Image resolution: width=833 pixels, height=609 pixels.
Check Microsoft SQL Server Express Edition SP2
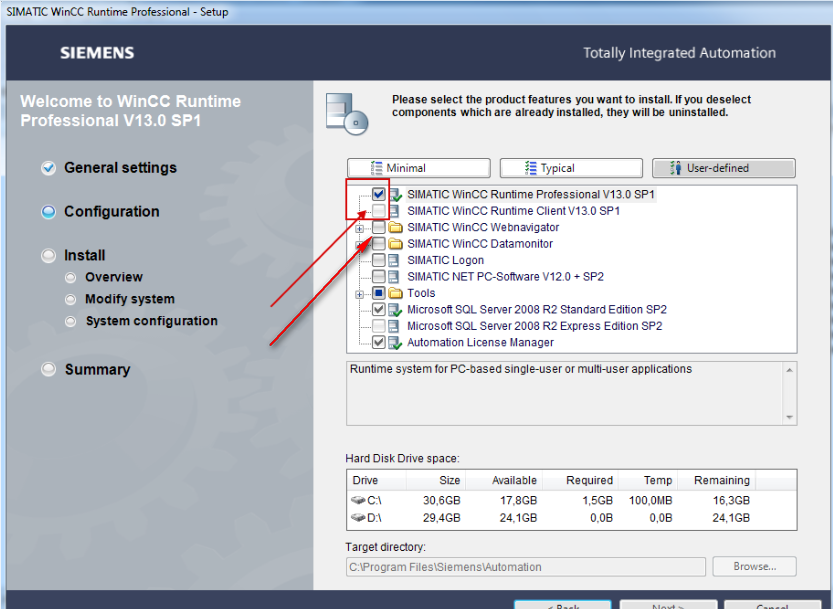(378, 326)
